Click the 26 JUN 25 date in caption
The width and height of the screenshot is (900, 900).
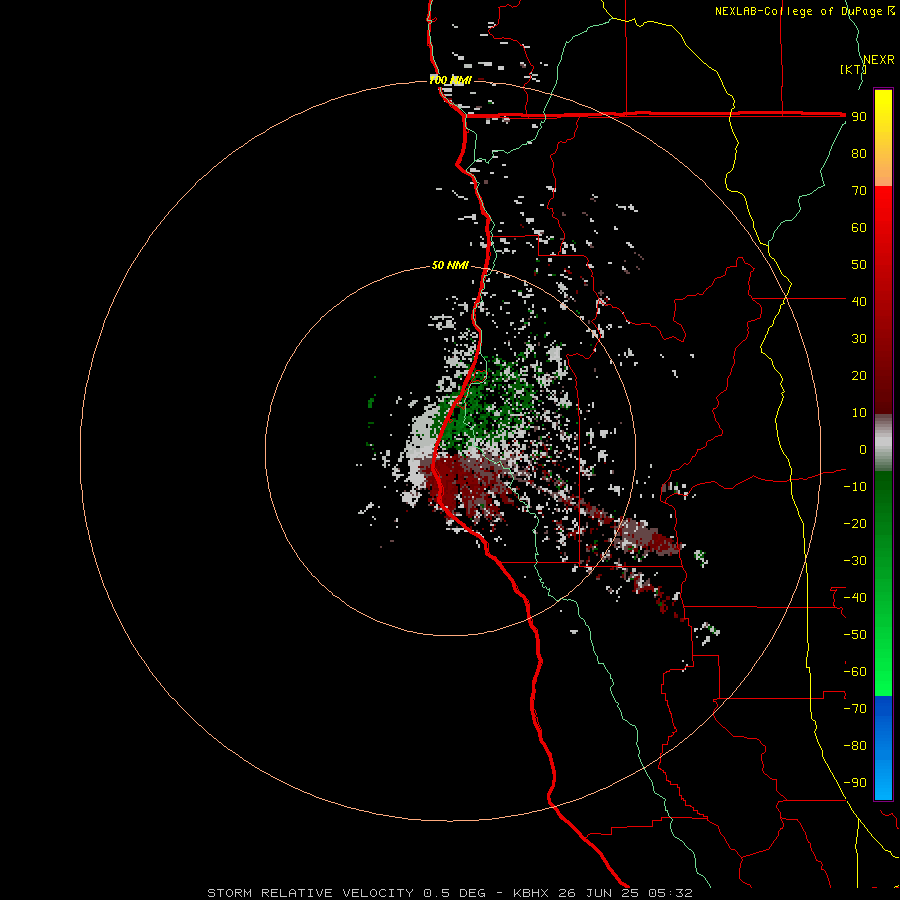(599, 893)
